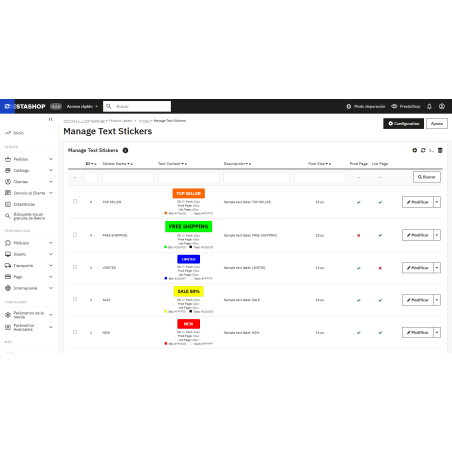This screenshot has width=452, height=452.
Task: Click the add new sticker plus icon
Action: tap(414, 150)
